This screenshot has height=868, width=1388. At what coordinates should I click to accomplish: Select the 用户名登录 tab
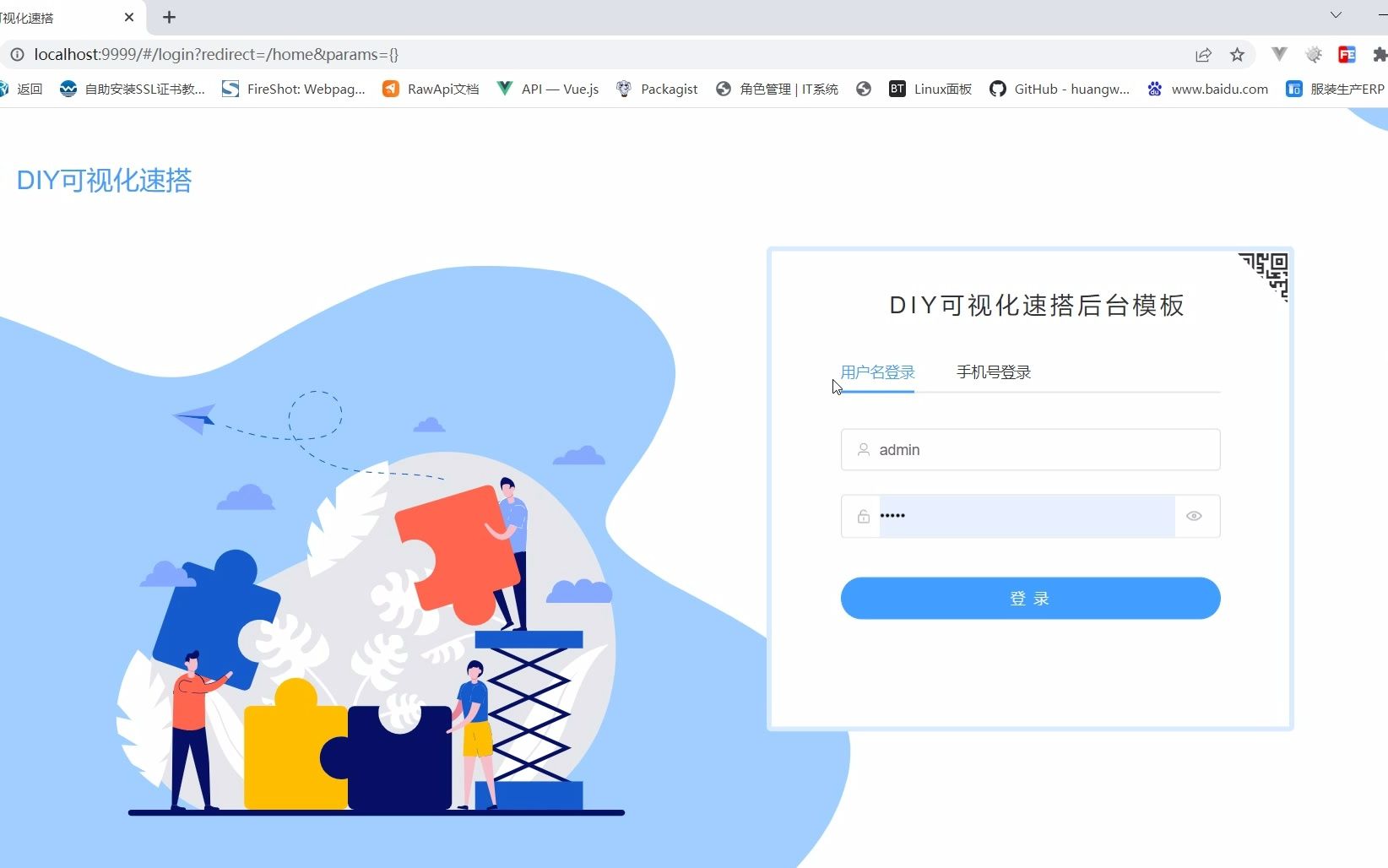click(877, 372)
